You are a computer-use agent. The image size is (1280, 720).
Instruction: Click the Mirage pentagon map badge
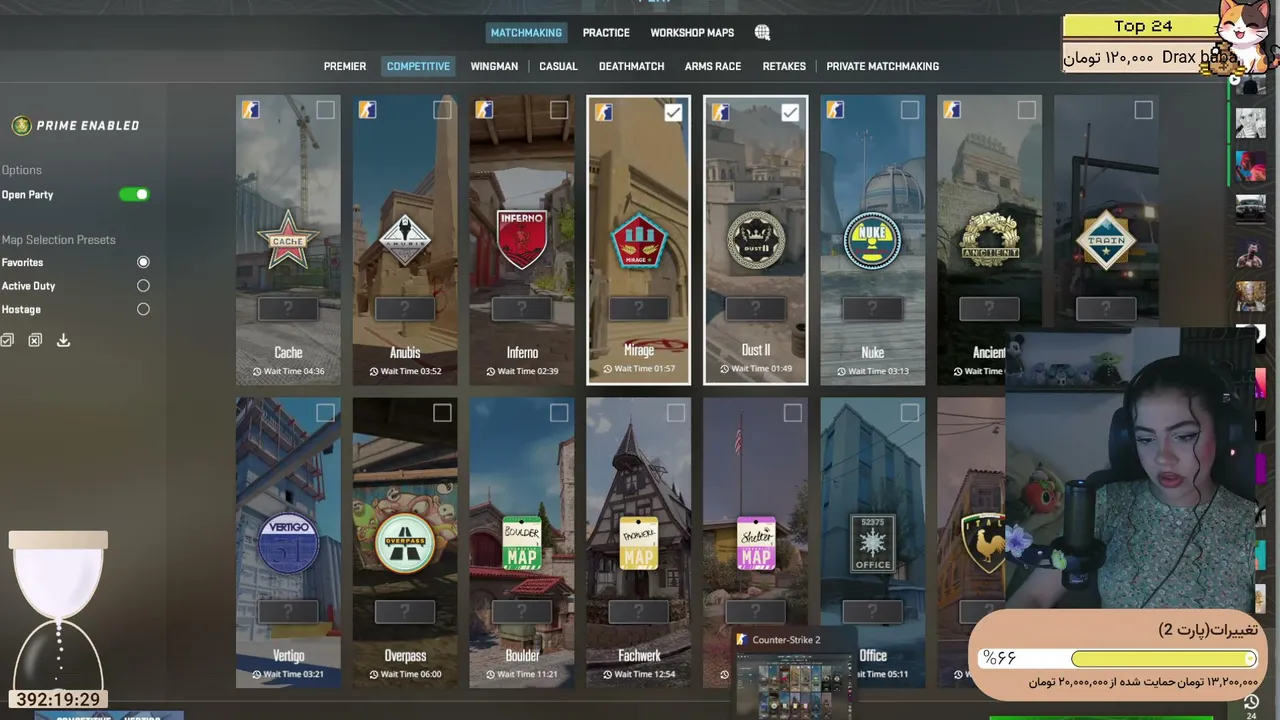click(x=639, y=240)
